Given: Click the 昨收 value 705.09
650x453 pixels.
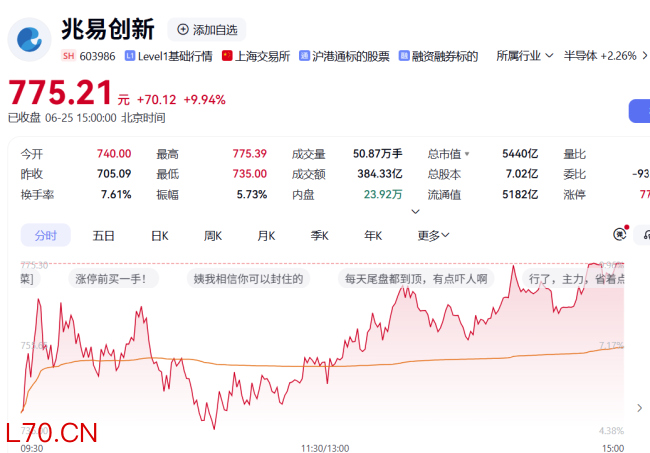Looking at the screenshot, I should coord(114,174).
